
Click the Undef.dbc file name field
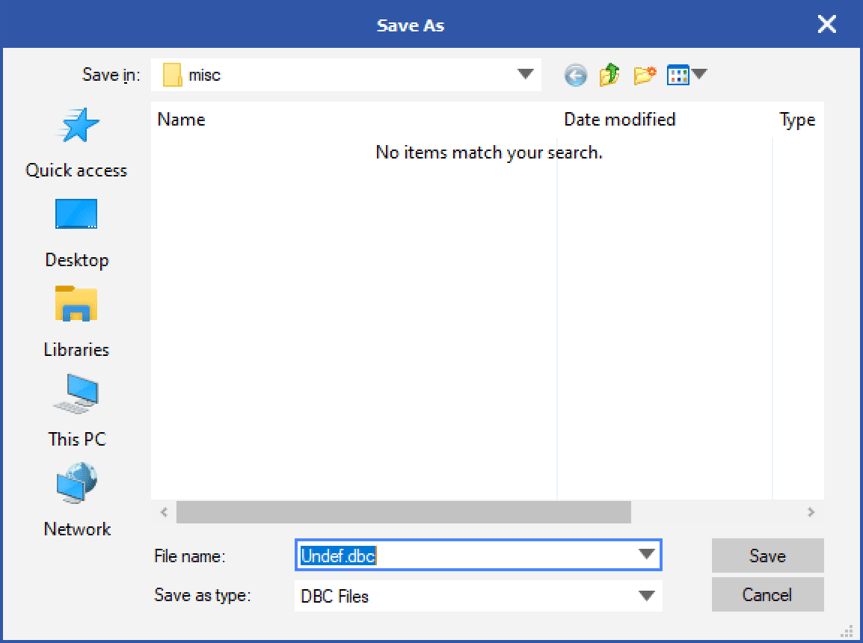(x=470, y=555)
